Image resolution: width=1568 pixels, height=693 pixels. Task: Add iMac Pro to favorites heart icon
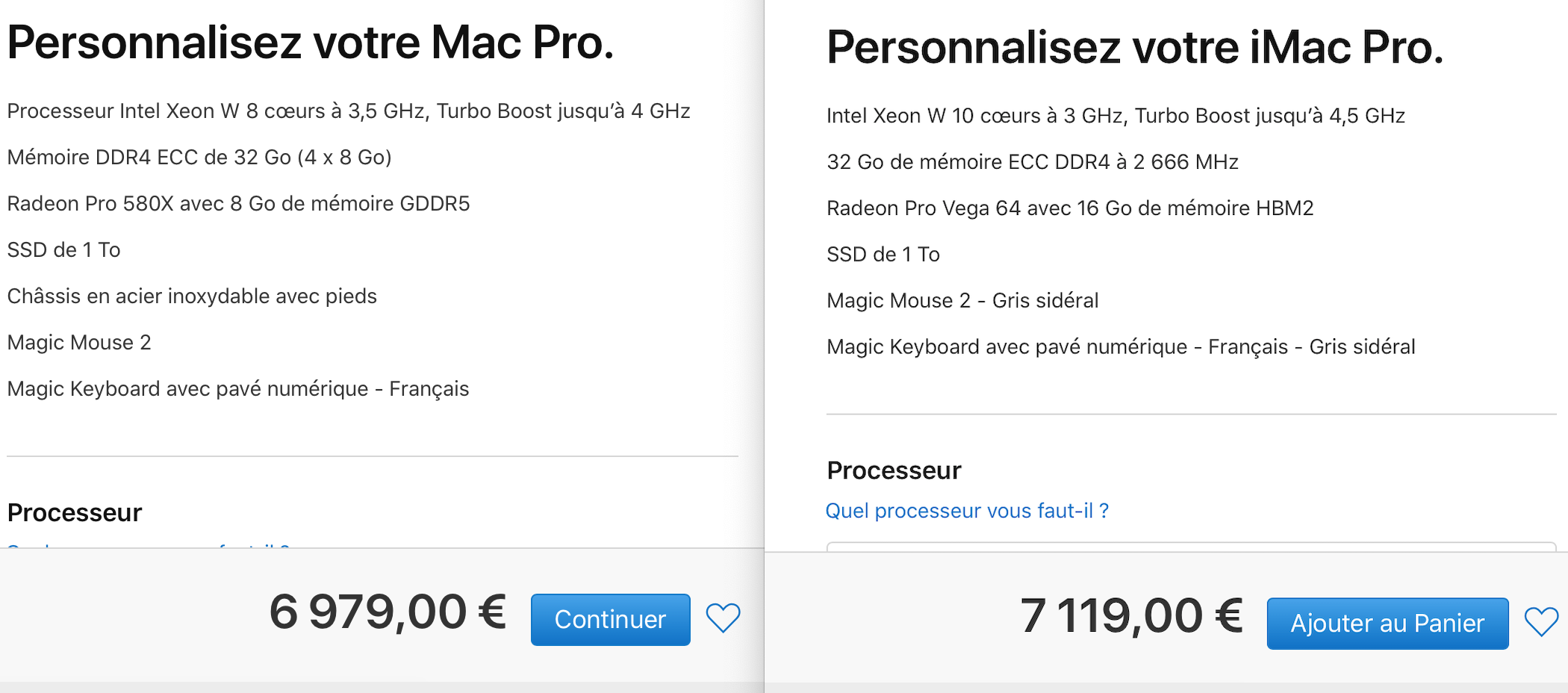click(1541, 622)
